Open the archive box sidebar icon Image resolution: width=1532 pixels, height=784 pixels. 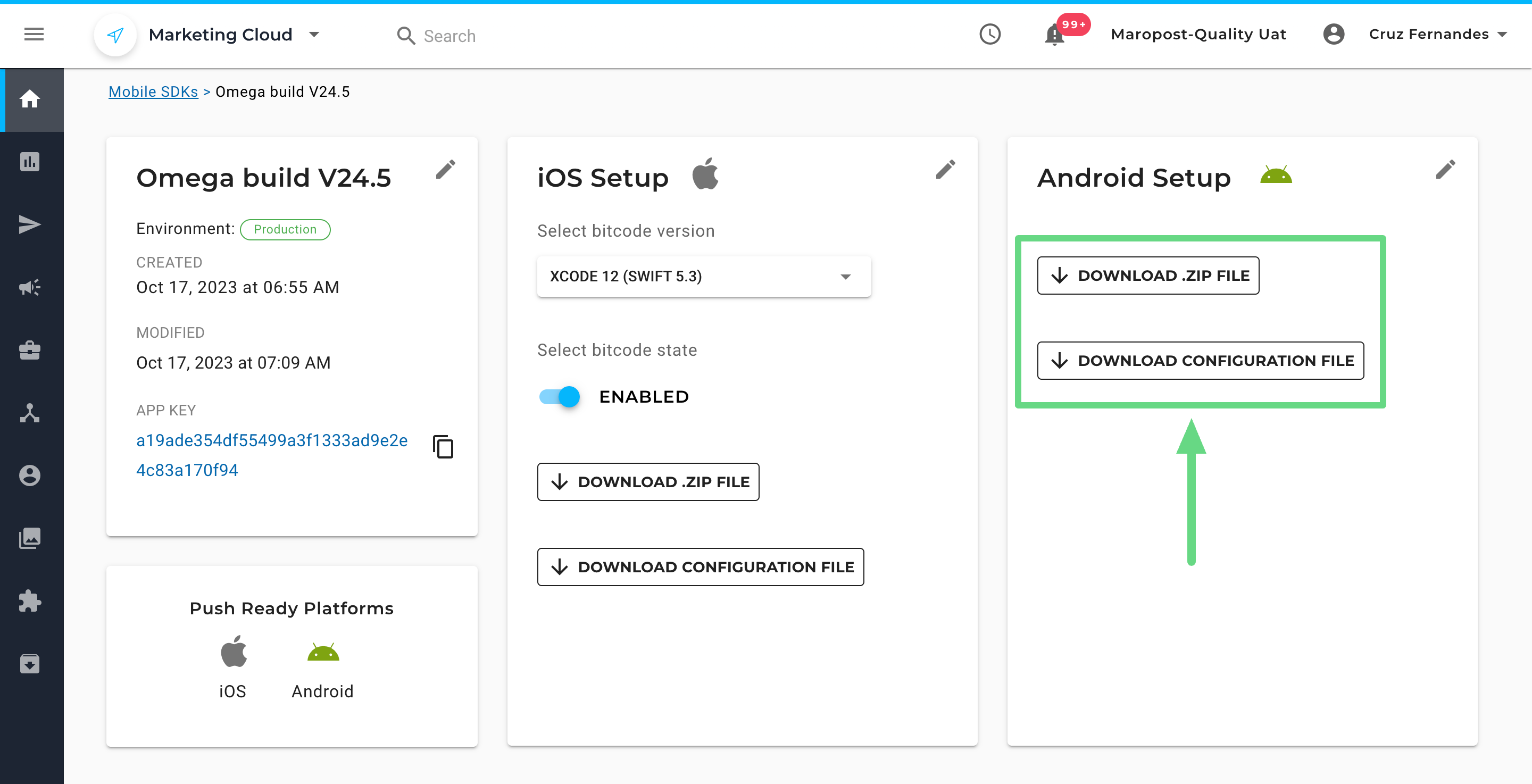click(x=30, y=664)
